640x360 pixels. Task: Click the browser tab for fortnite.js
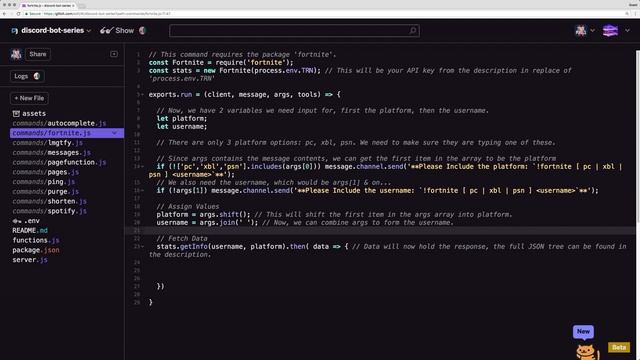tap(48, 6)
